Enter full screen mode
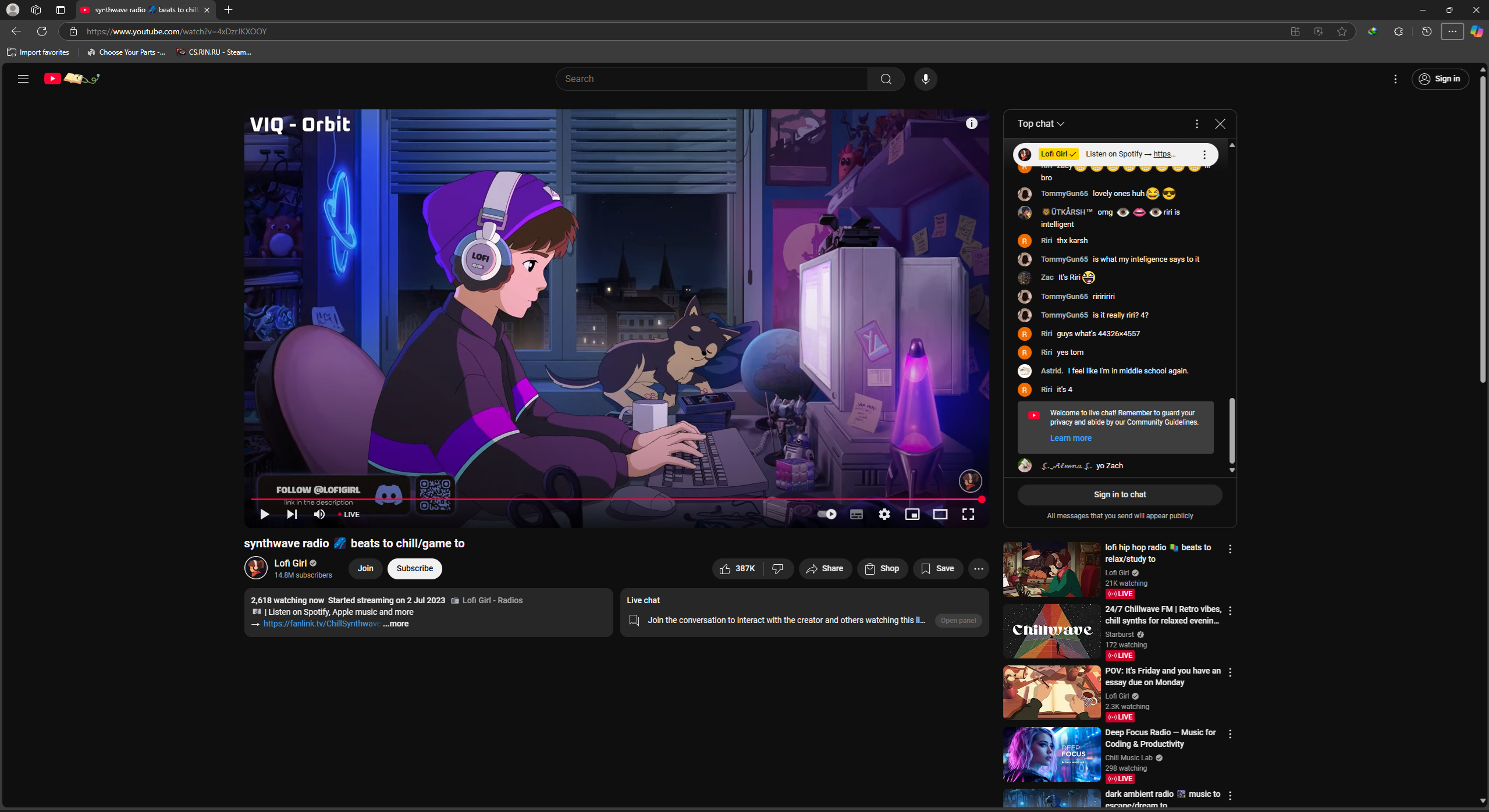 (968, 514)
